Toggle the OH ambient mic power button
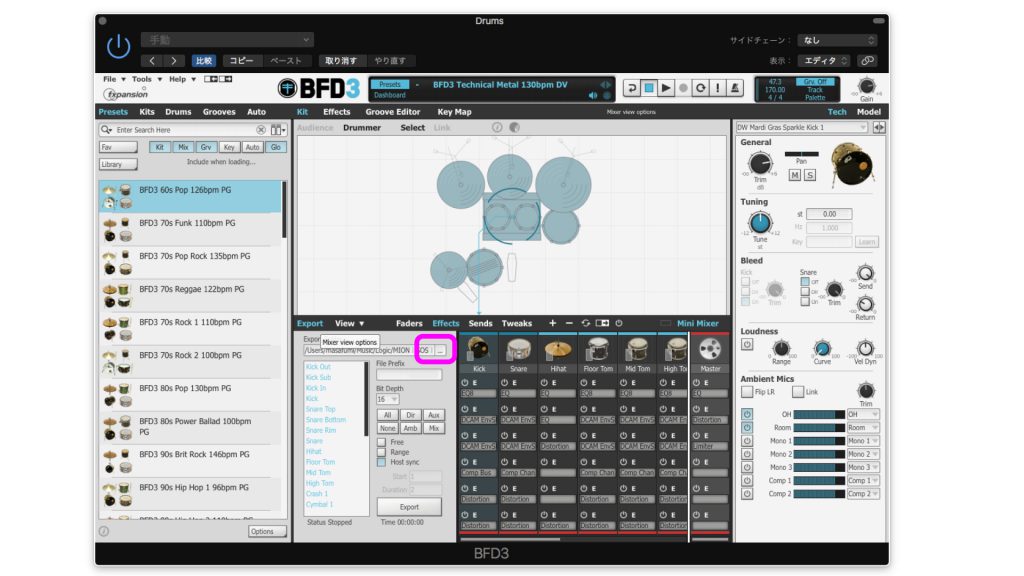 click(747, 414)
